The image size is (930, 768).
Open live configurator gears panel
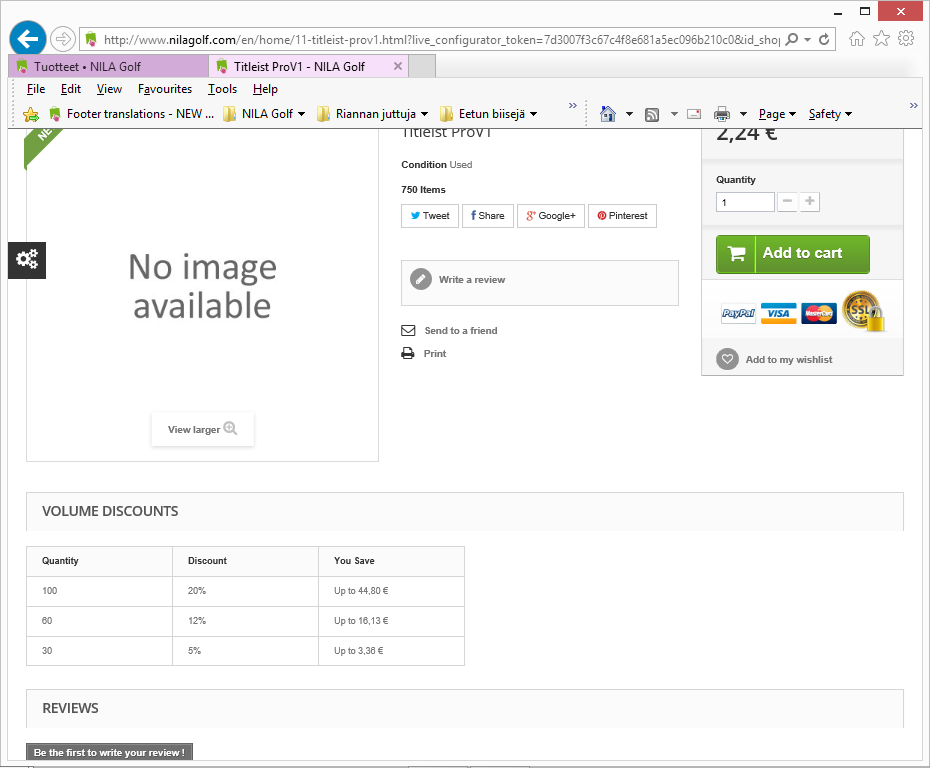(27, 260)
